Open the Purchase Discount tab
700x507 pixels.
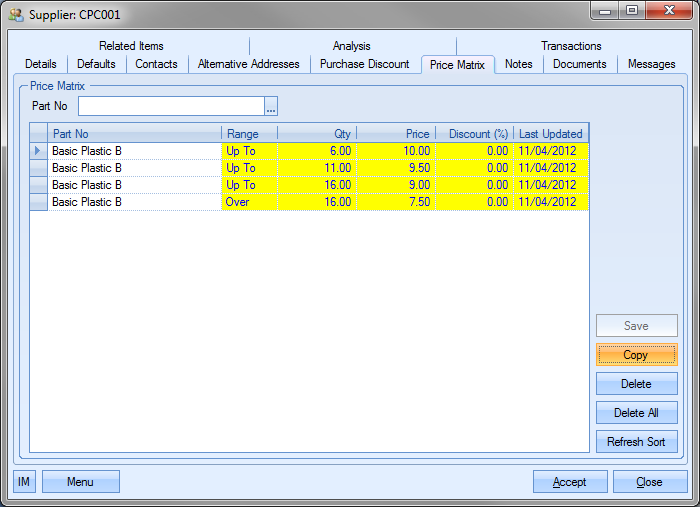click(x=364, y=64)
